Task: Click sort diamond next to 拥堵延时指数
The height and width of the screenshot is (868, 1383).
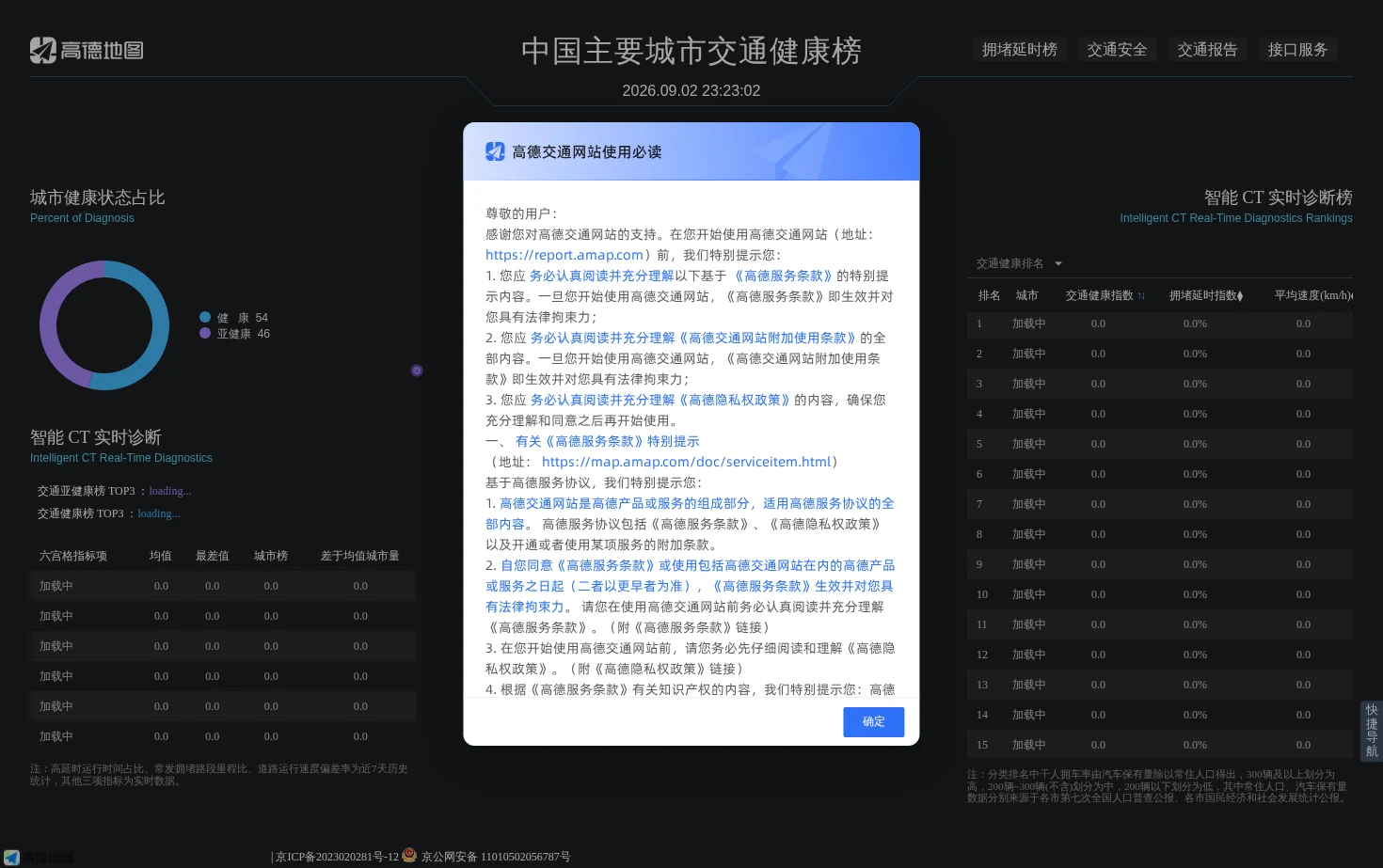Action: [1240, 295]
